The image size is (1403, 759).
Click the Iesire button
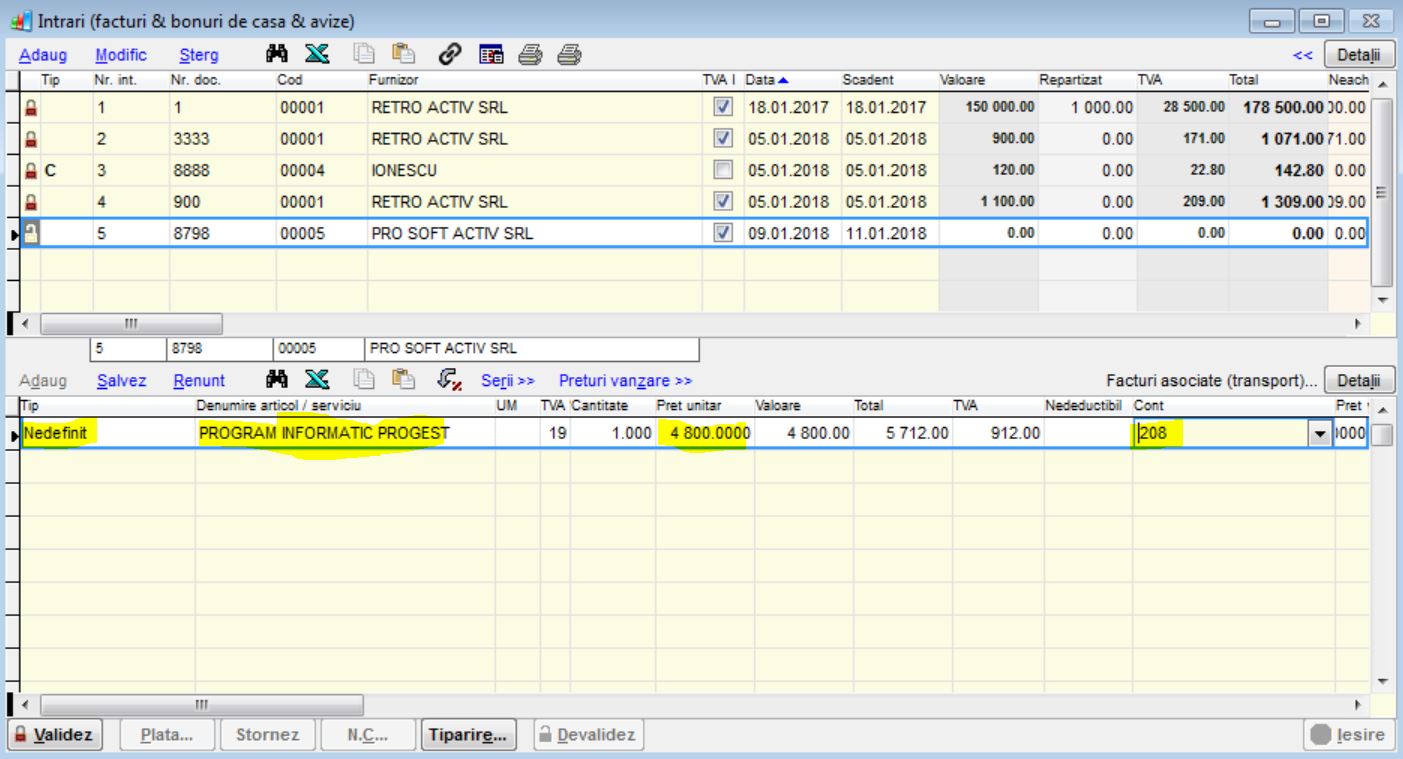(x=1347, y=734)
